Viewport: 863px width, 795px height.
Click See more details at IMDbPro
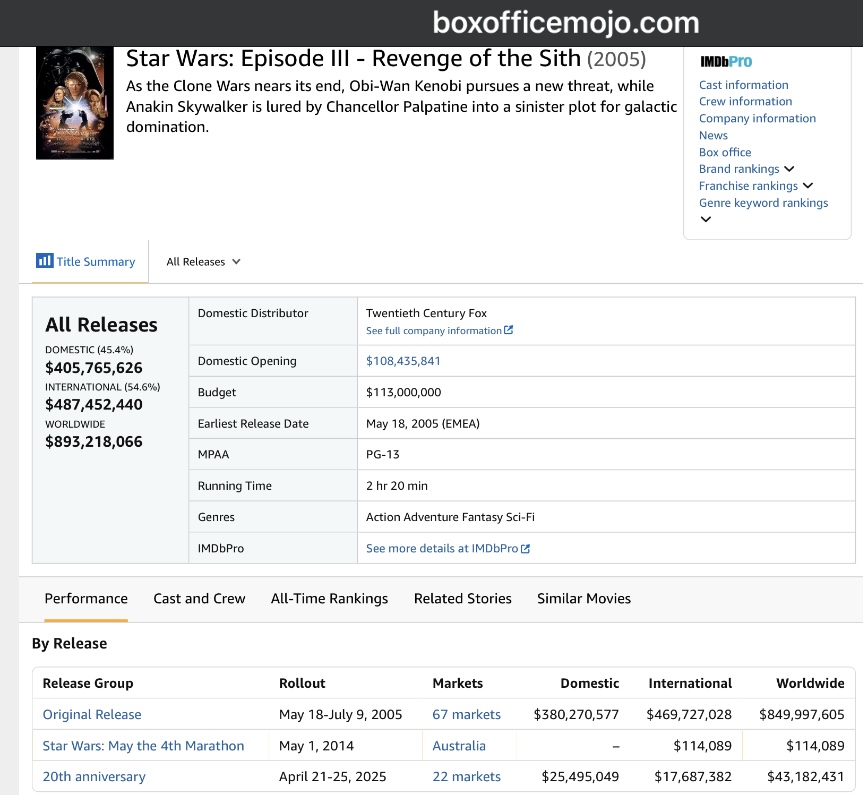click(x=442, y=548)
